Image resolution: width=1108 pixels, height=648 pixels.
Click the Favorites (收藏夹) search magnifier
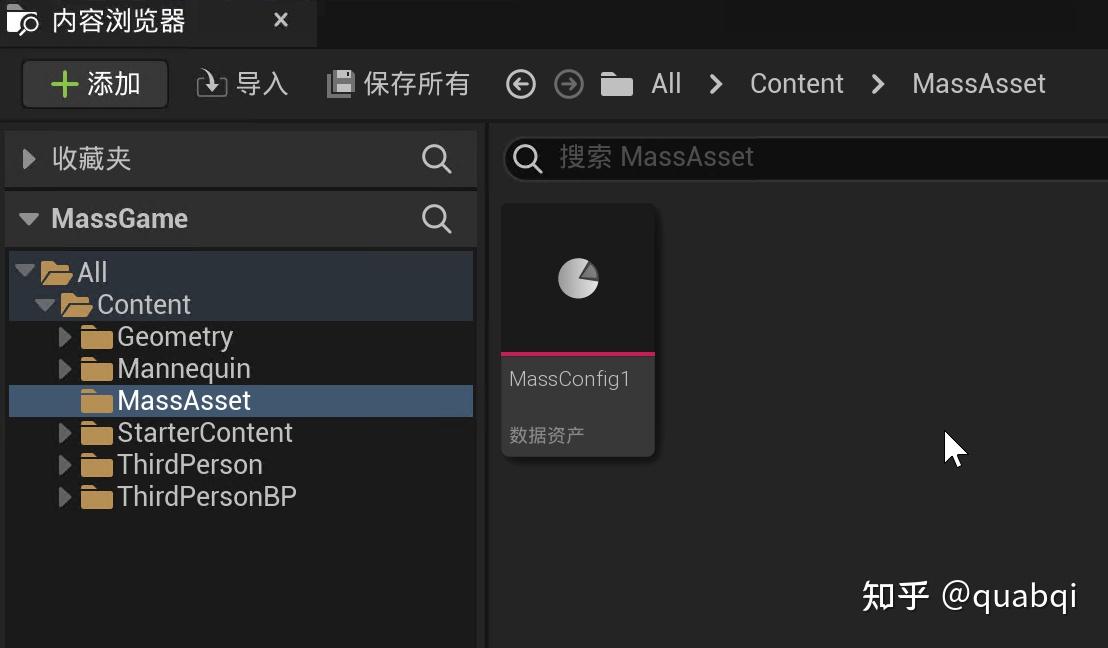pyautogui.click(x=436, y=158)
